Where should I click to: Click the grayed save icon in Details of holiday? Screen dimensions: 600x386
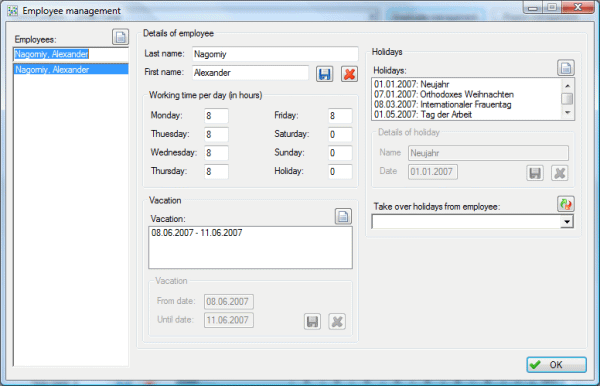pyautogui.click(x=535, y=173)
